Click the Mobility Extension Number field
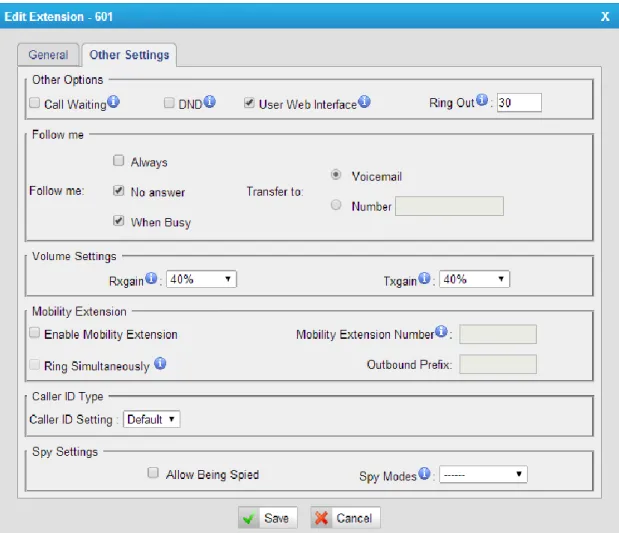The width and height of the screenshot is (619, 533). (498, 334)
